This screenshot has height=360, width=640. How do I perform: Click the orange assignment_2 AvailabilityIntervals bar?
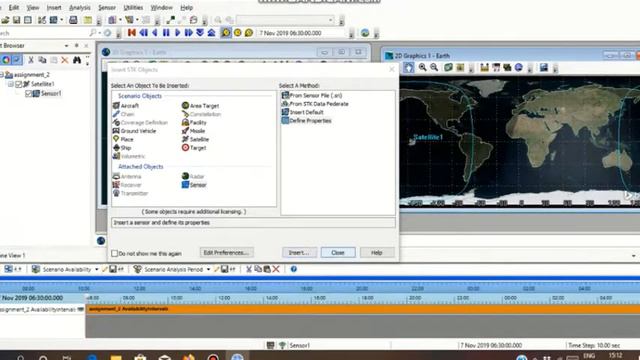point(363,309)
